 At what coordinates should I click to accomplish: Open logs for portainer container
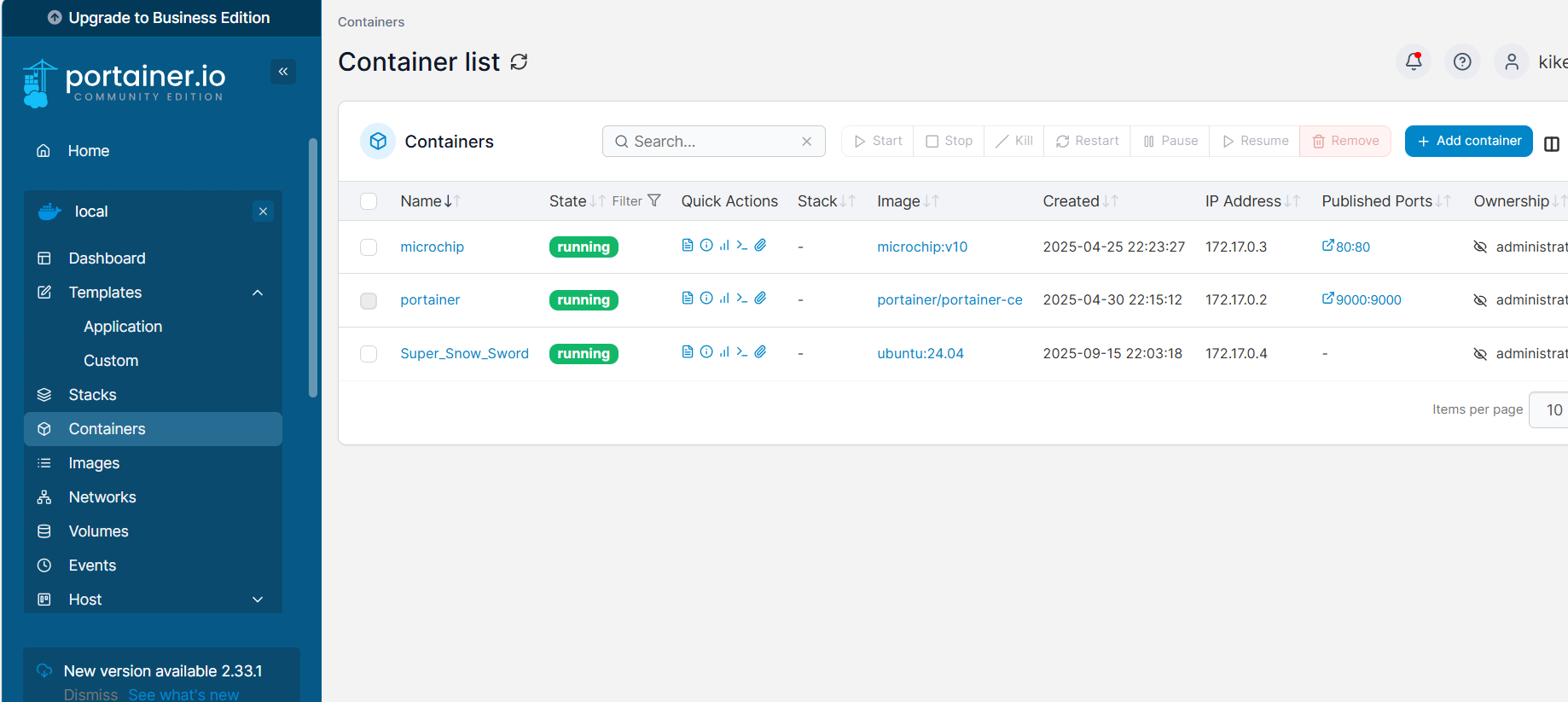click(688, 299)
